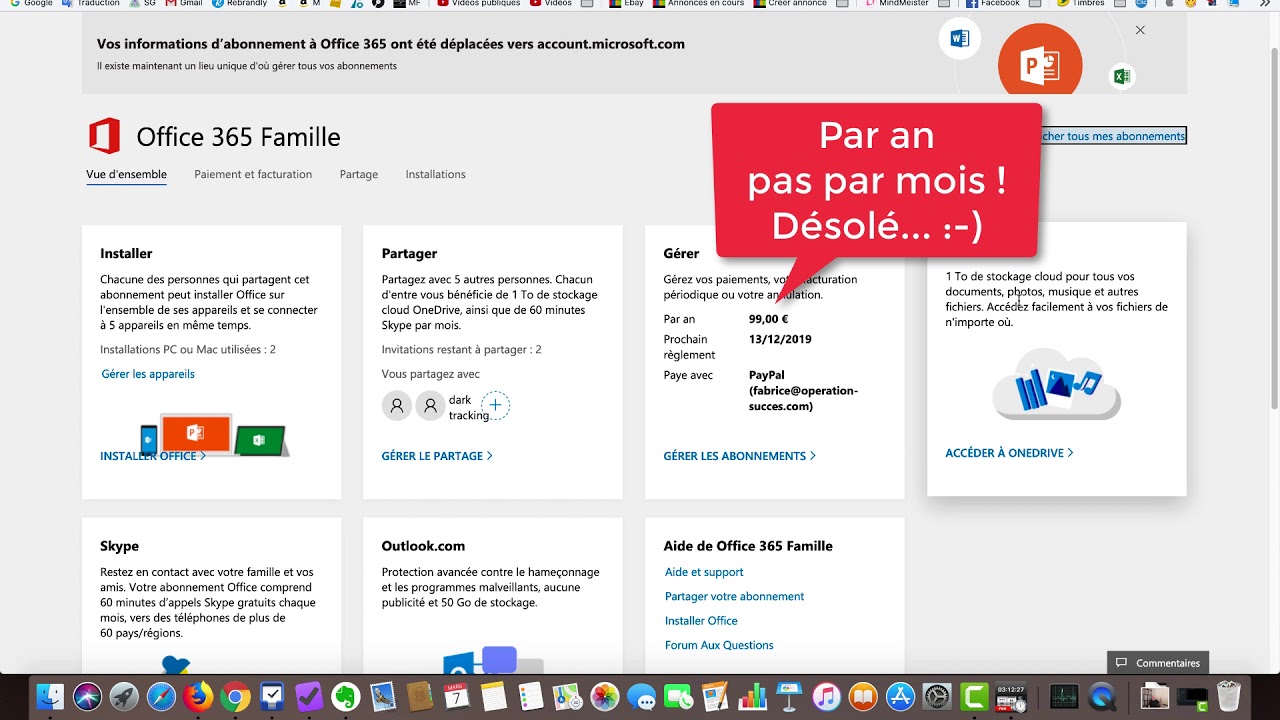Open Maps in the Dock

tap(567, 697)
